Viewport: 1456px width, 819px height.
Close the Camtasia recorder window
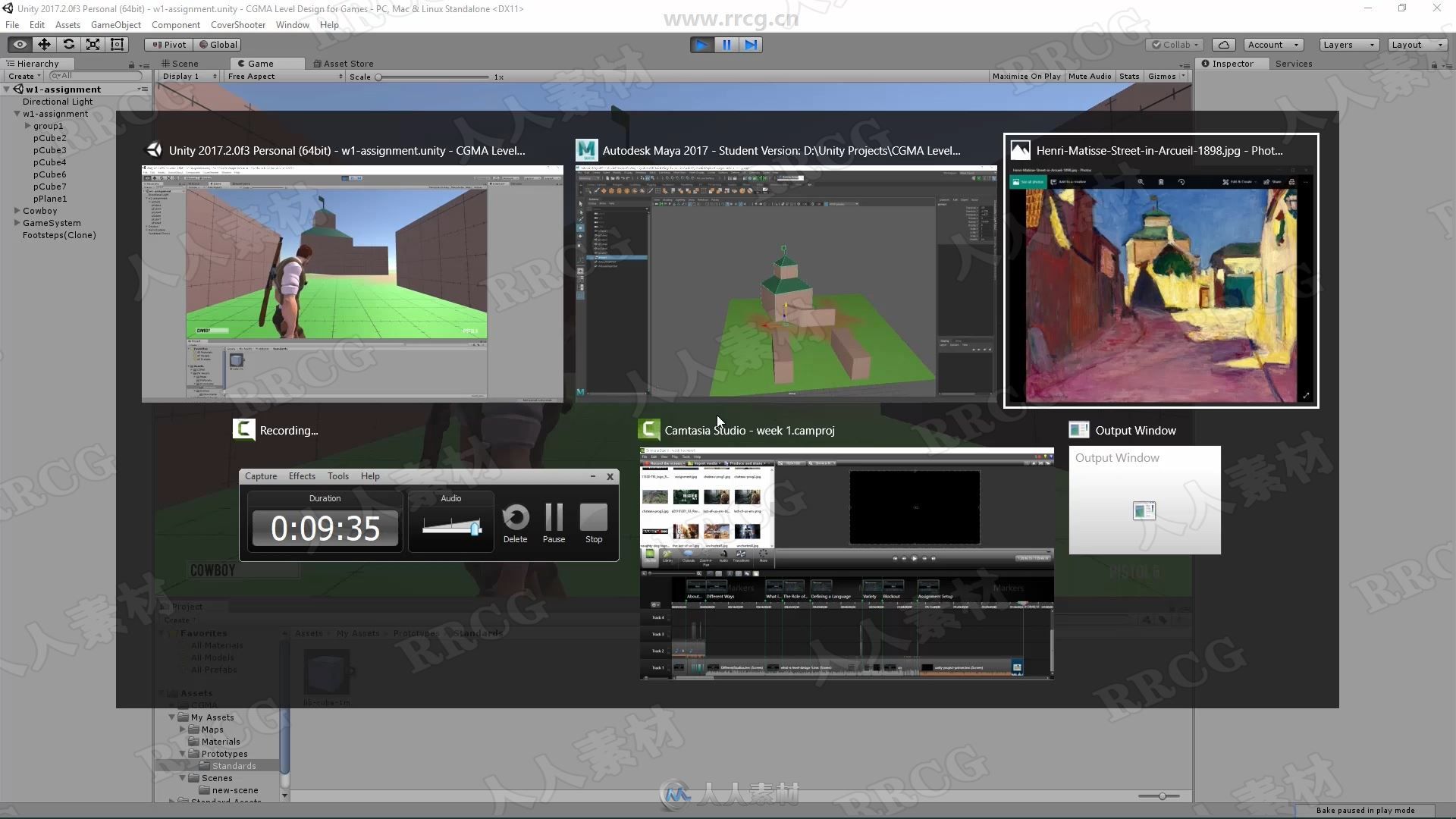(610, 476)
